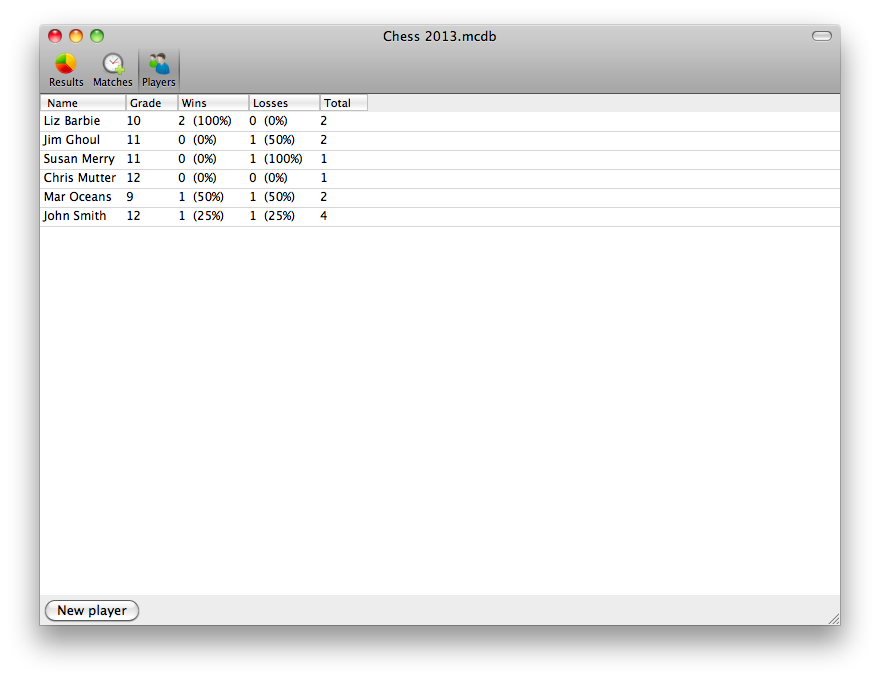The width and height of the screenshot is (880, 680).
Task: Select the Mar Oceans row
Action: pos(440,197)
